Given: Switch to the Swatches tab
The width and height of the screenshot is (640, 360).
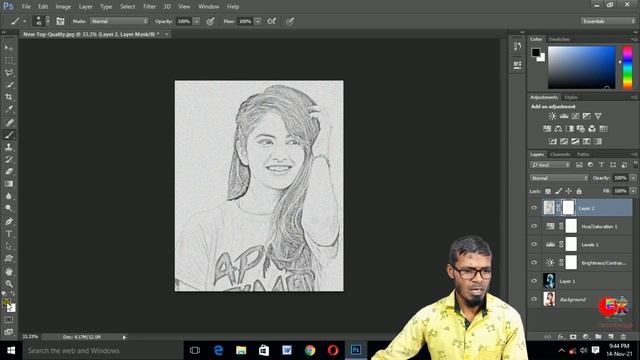Looking at the screenshot, I should (x=559, y=39).
